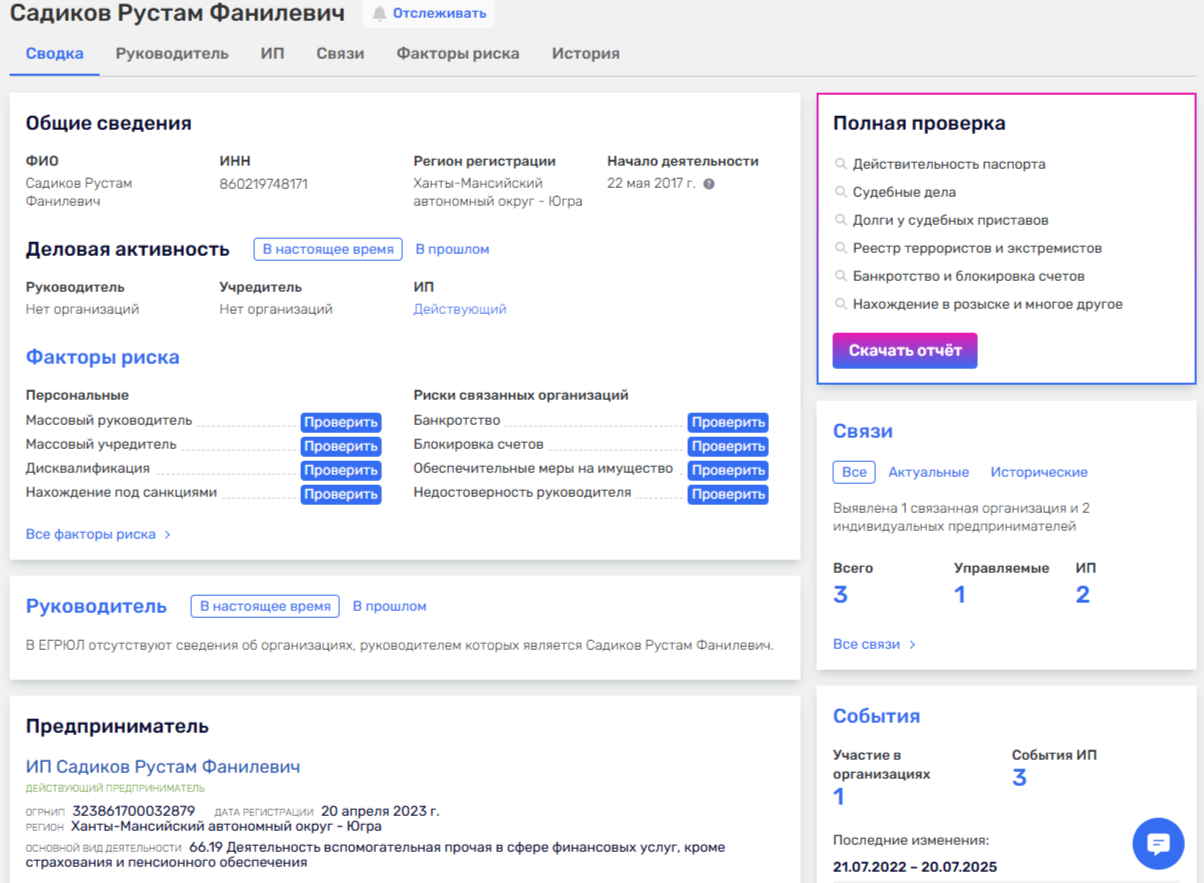Toggle Деловая активность to В прошлом
Image resolution: width=1204 pixels, height=883 pixels.
[452, 249]
